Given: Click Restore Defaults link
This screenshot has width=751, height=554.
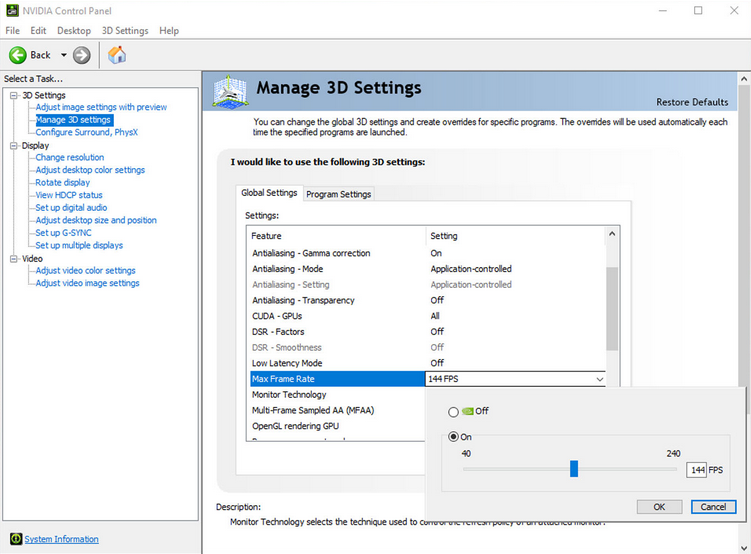Looking at the screenshot, I should [x=691, y=102].
